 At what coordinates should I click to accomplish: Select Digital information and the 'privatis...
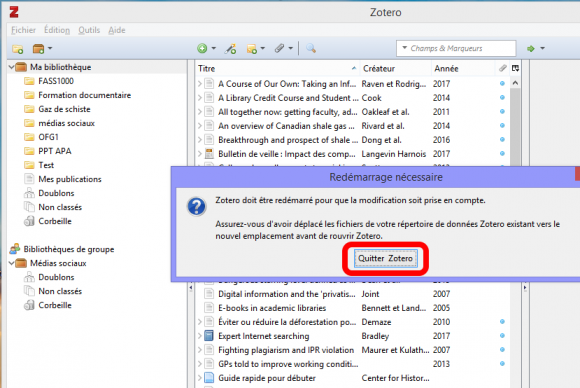click(286, 294)
